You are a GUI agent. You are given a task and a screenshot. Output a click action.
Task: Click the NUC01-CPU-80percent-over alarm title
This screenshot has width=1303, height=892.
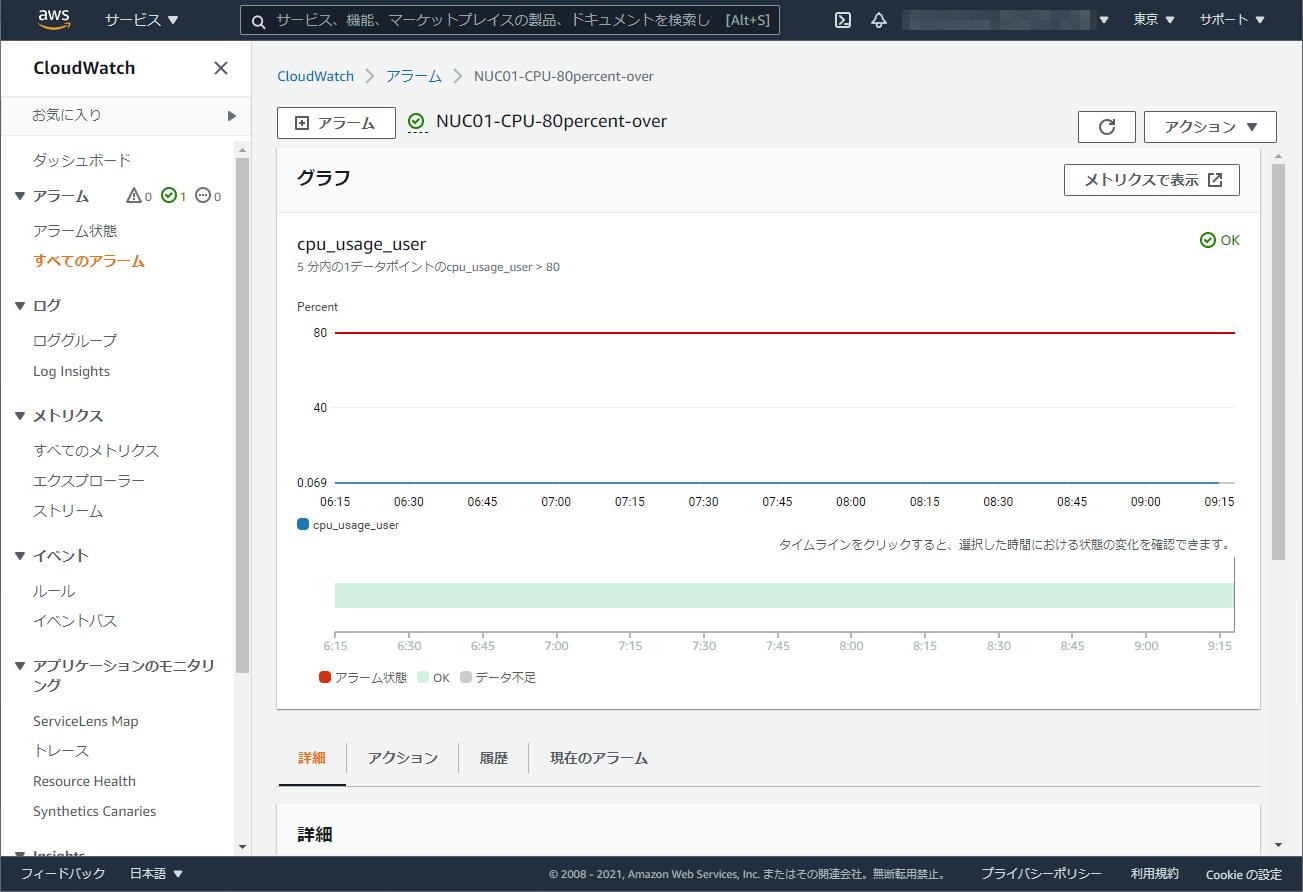[551, 121]
